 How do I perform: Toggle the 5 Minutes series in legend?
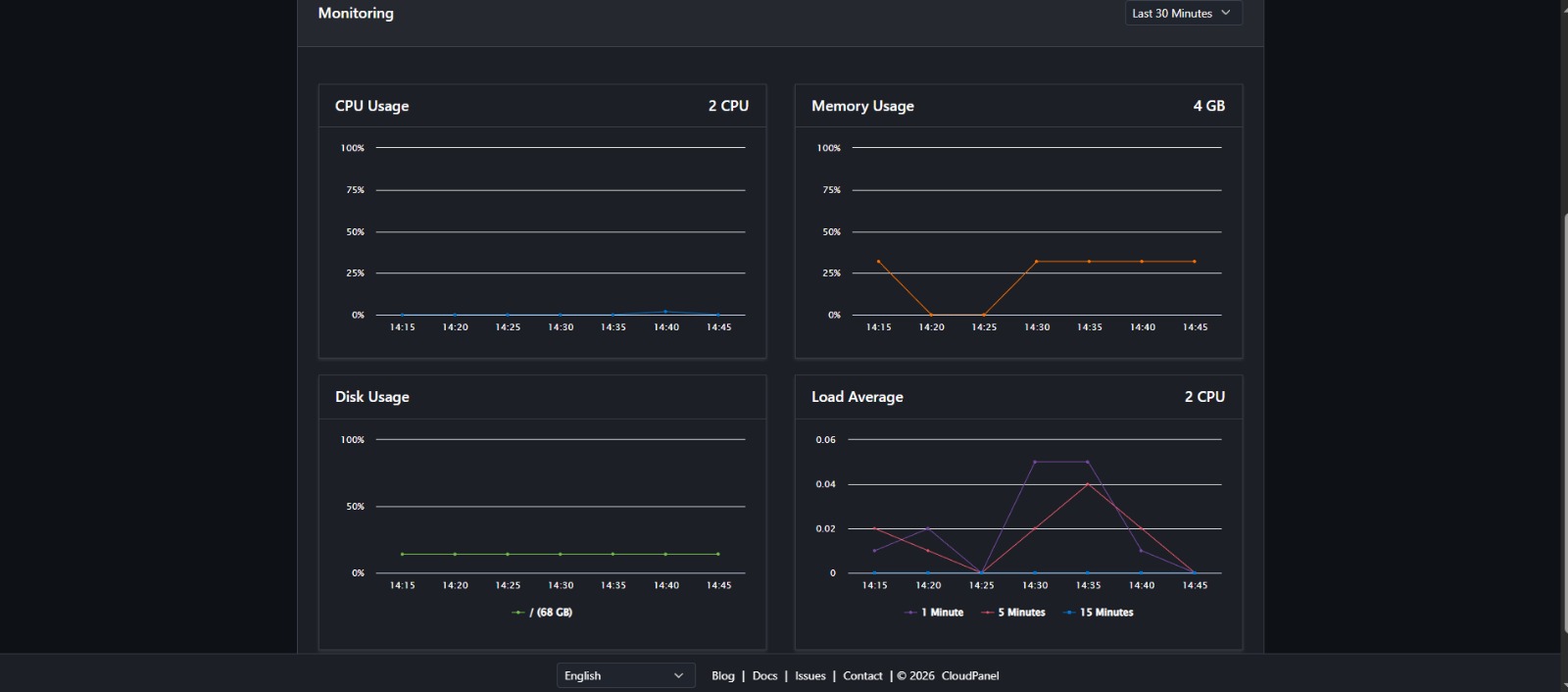[x=1014, y=613]
